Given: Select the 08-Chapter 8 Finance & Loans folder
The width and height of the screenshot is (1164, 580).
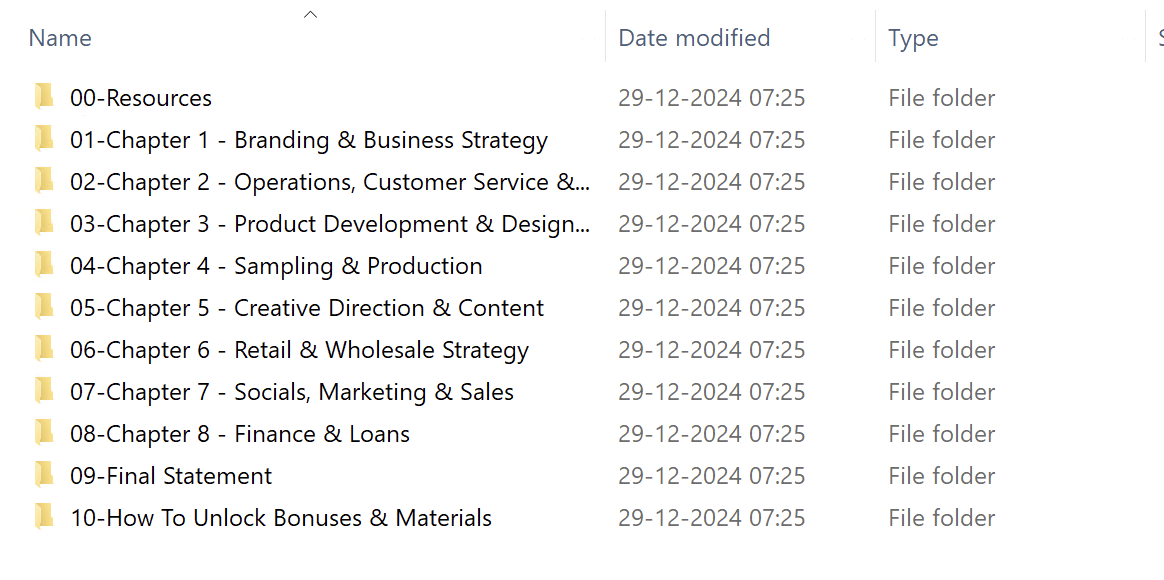Looking at the screenshot, I should point(240,434).
